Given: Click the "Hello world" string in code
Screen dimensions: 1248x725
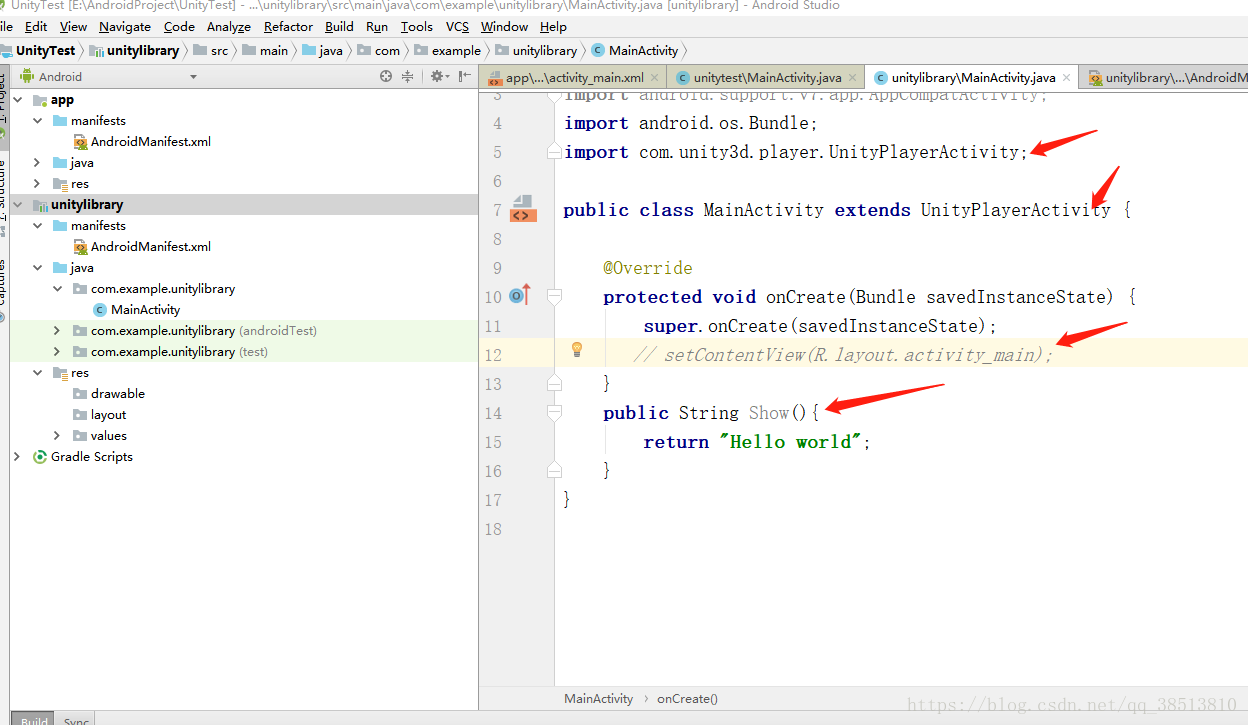Looking at the screenshot, I should 791,441.
